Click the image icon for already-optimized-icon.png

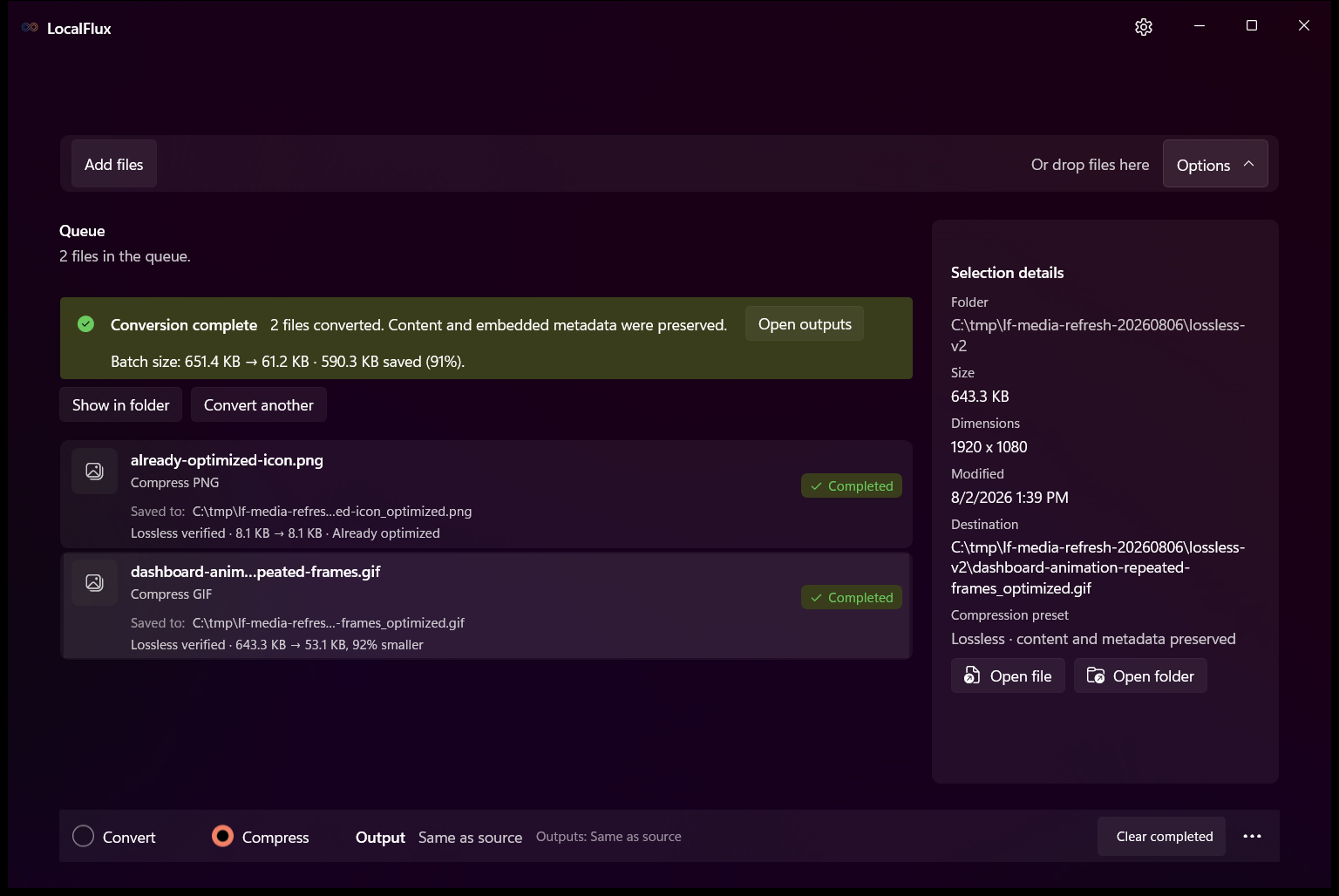click(x=94, y=472)
